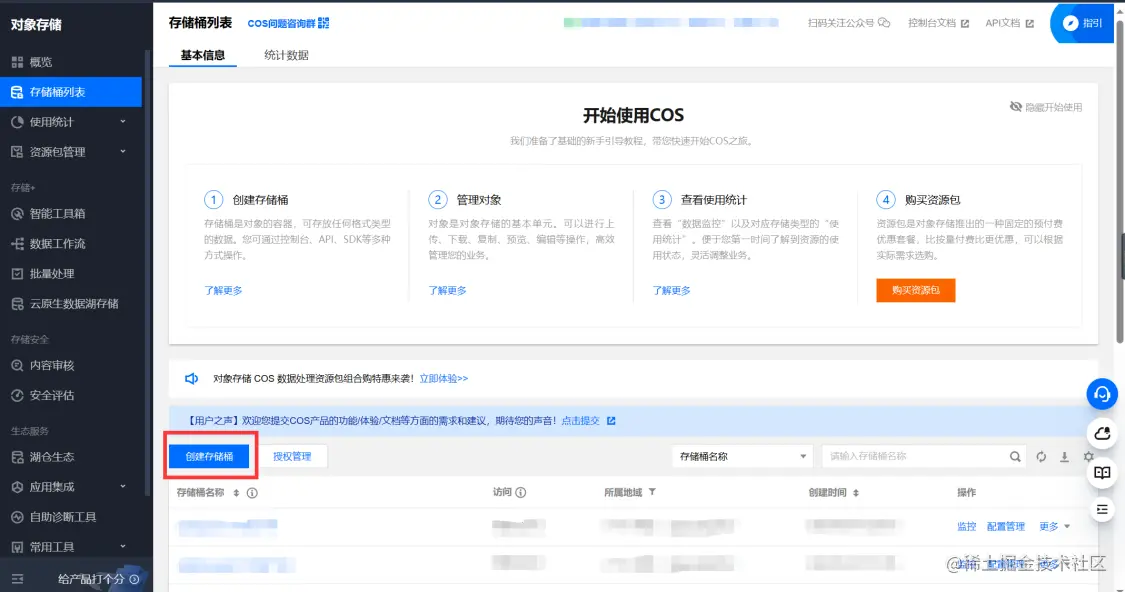This screenshot has width=1125, height=592.
Task: Open 湖仓生态 under 生态服务
Action: [52, 457]
